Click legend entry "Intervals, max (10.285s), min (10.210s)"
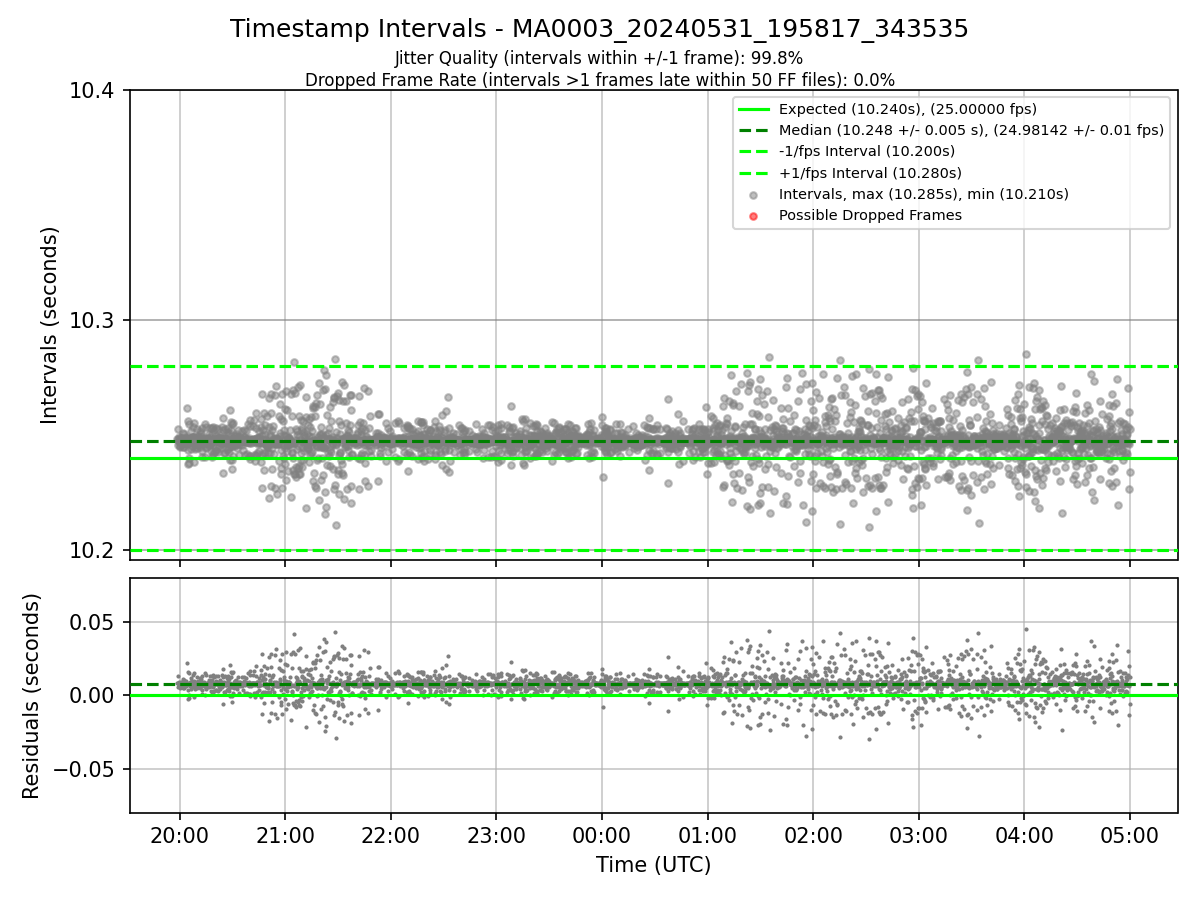Viewport: 1200px width, 900px height. 923,194
